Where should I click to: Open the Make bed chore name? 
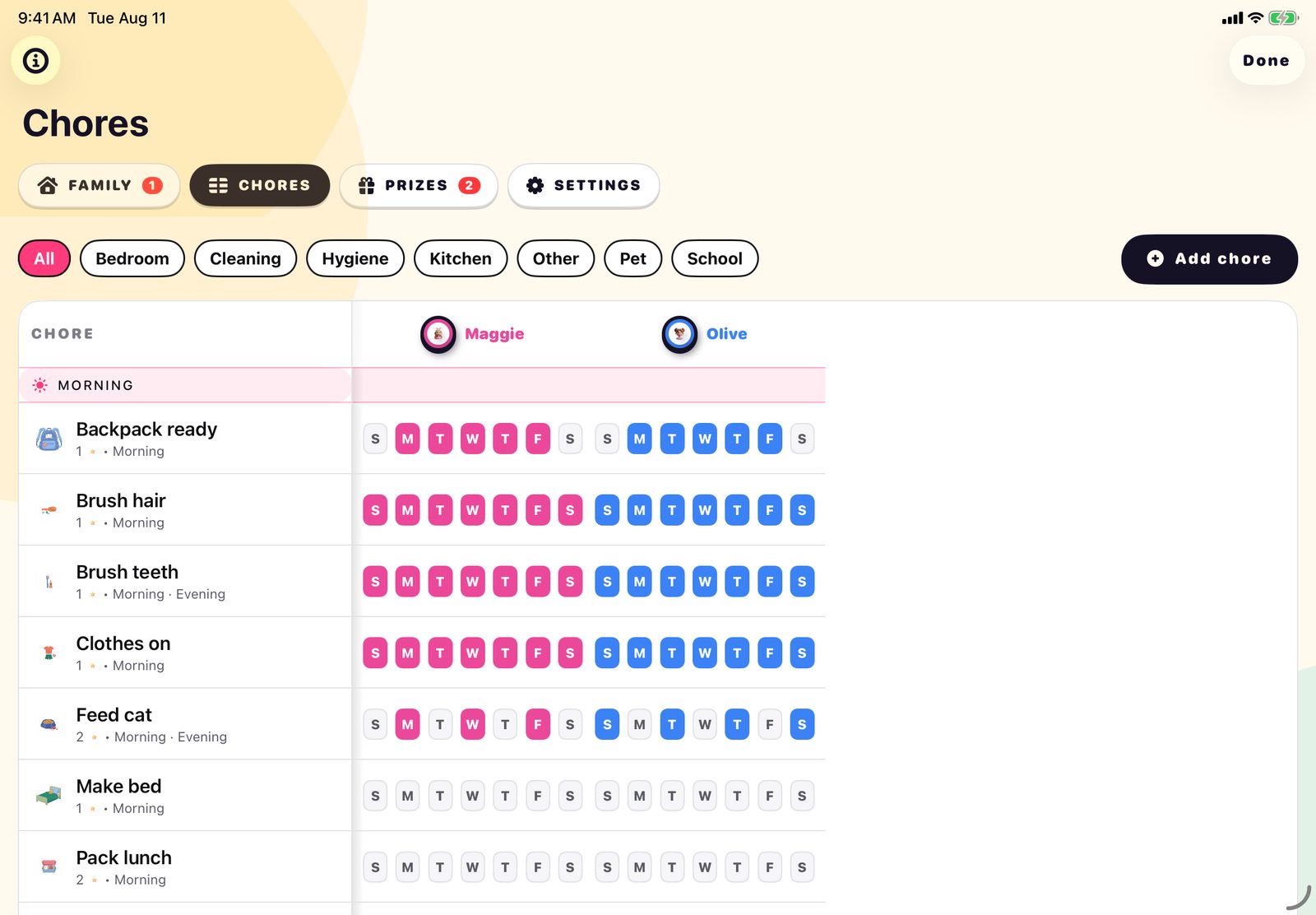118,786
